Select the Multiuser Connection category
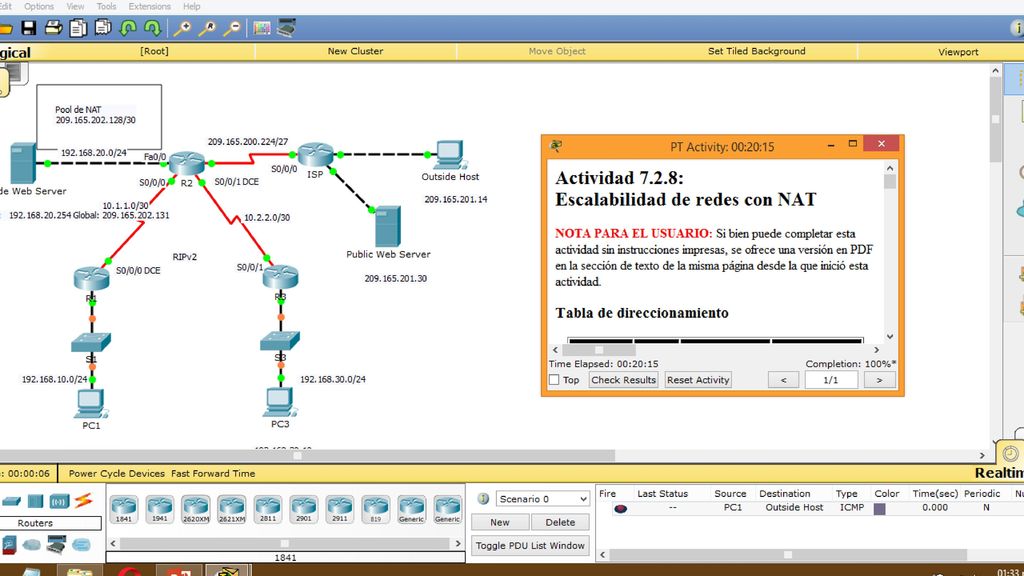This screenshot has height=576, width=1024. click(x=81, y=544)
